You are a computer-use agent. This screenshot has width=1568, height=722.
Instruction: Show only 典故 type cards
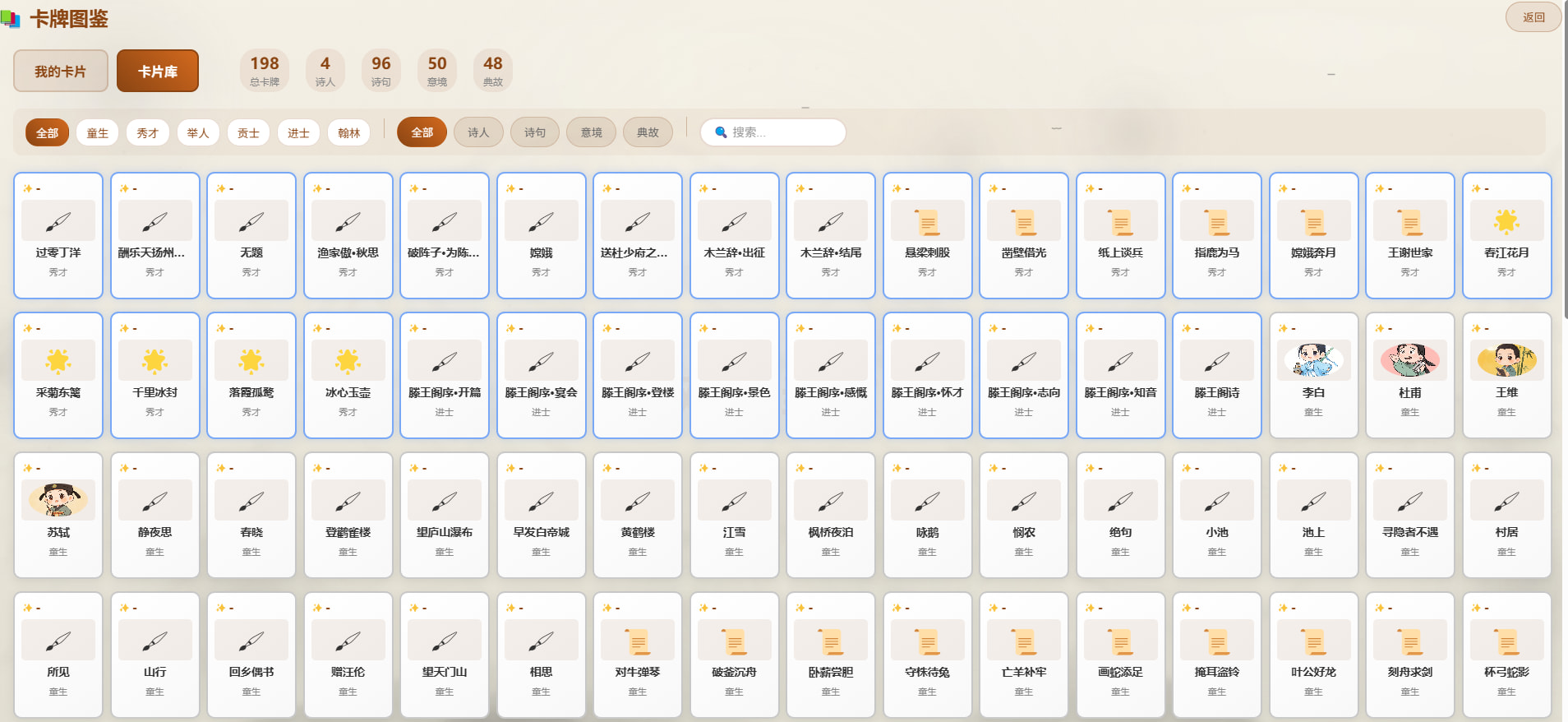point(648,132)
